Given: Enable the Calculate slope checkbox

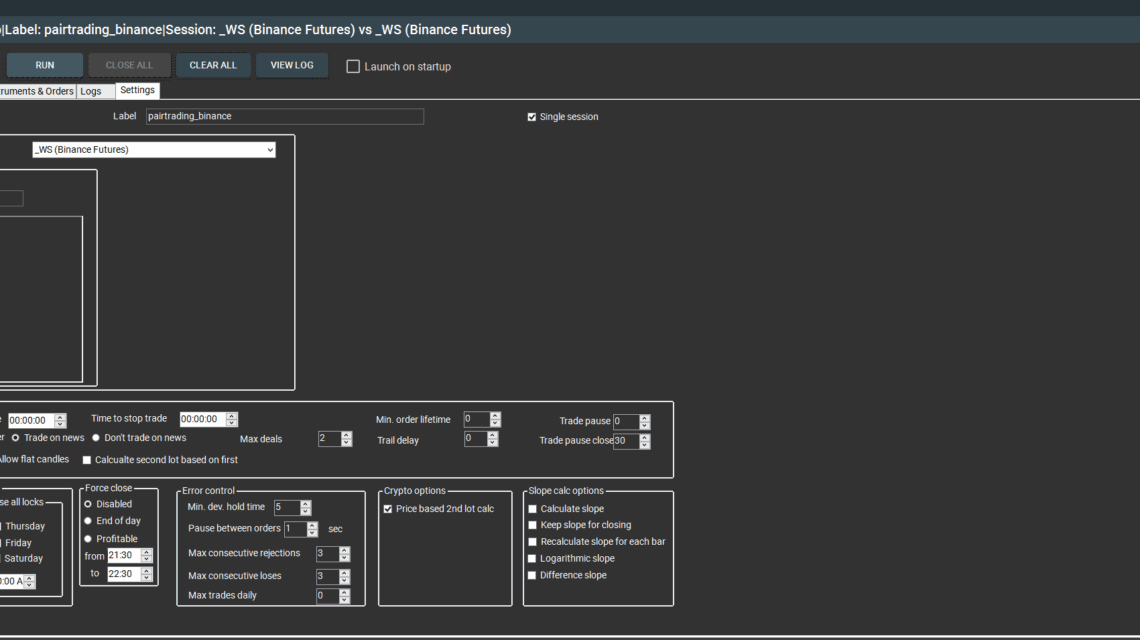Looking at the screenshot, I should point(532,509).
